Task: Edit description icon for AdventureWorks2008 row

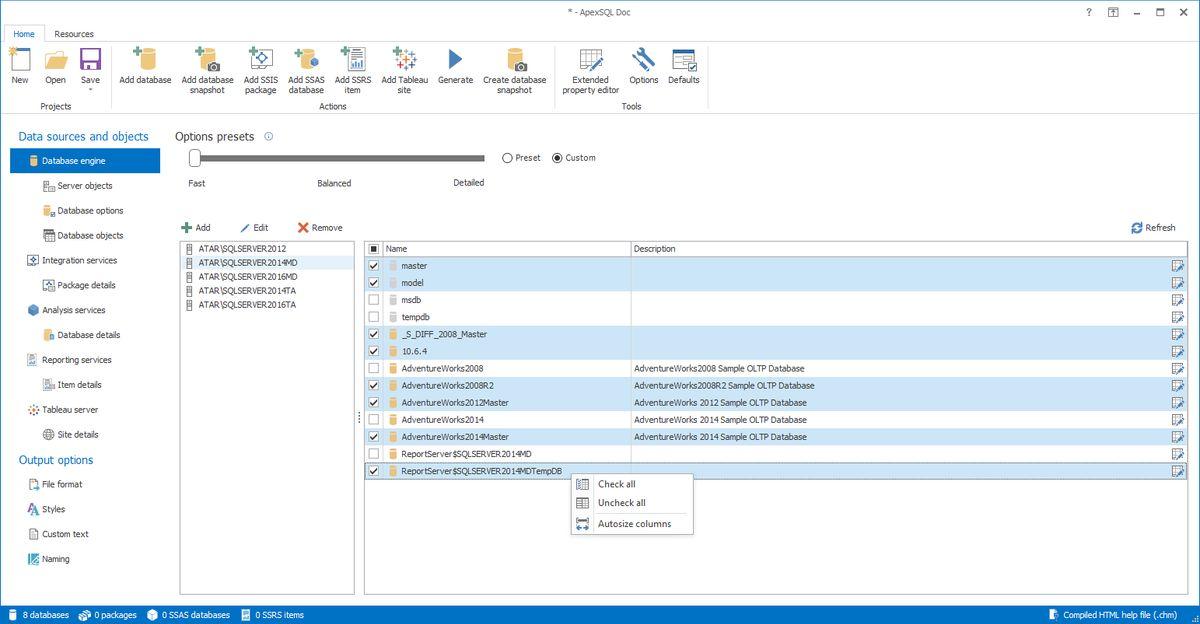Action: [x=1178, y=368]
